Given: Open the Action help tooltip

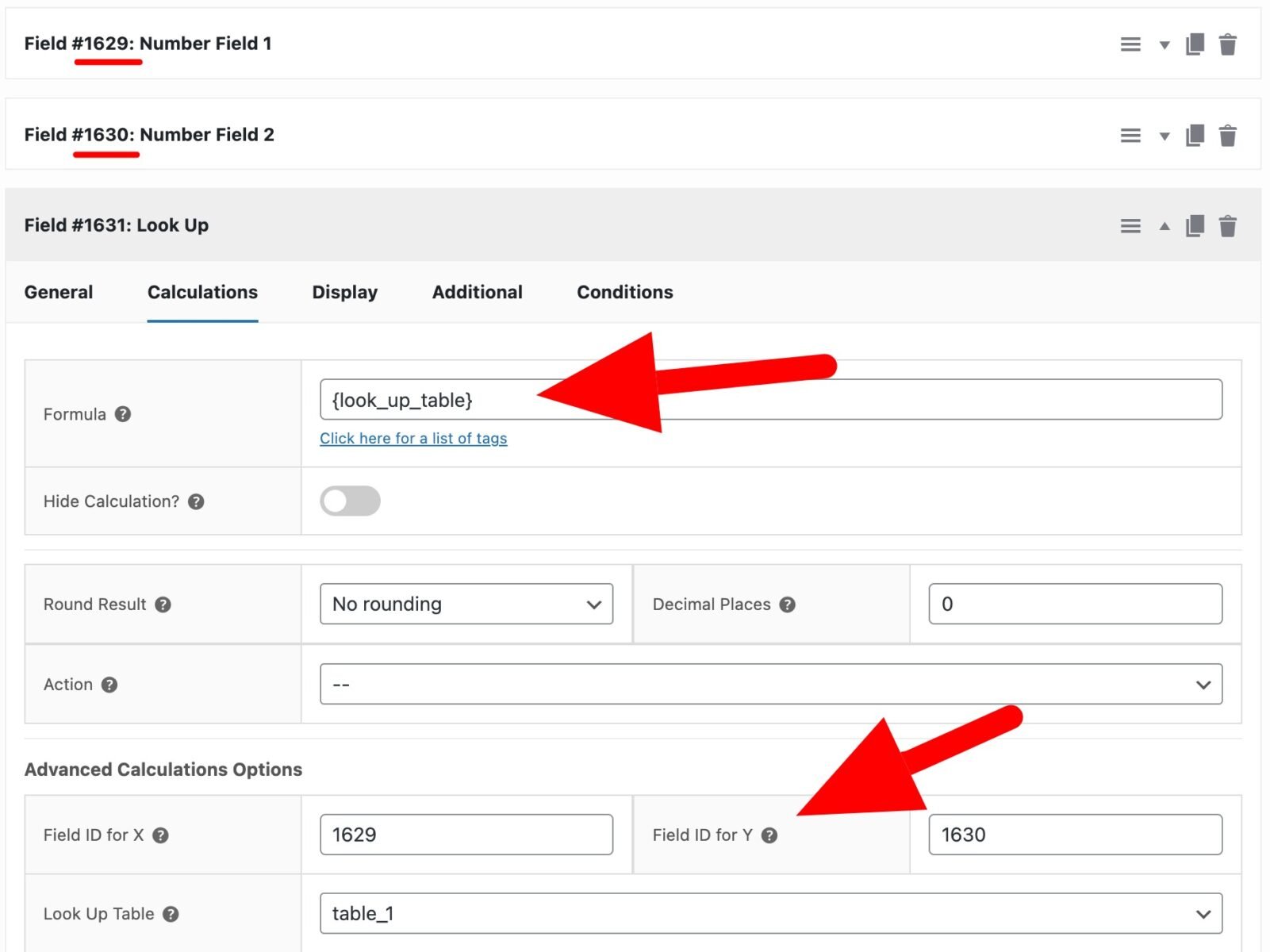Looking at the screenshot, I should [109, 684].
